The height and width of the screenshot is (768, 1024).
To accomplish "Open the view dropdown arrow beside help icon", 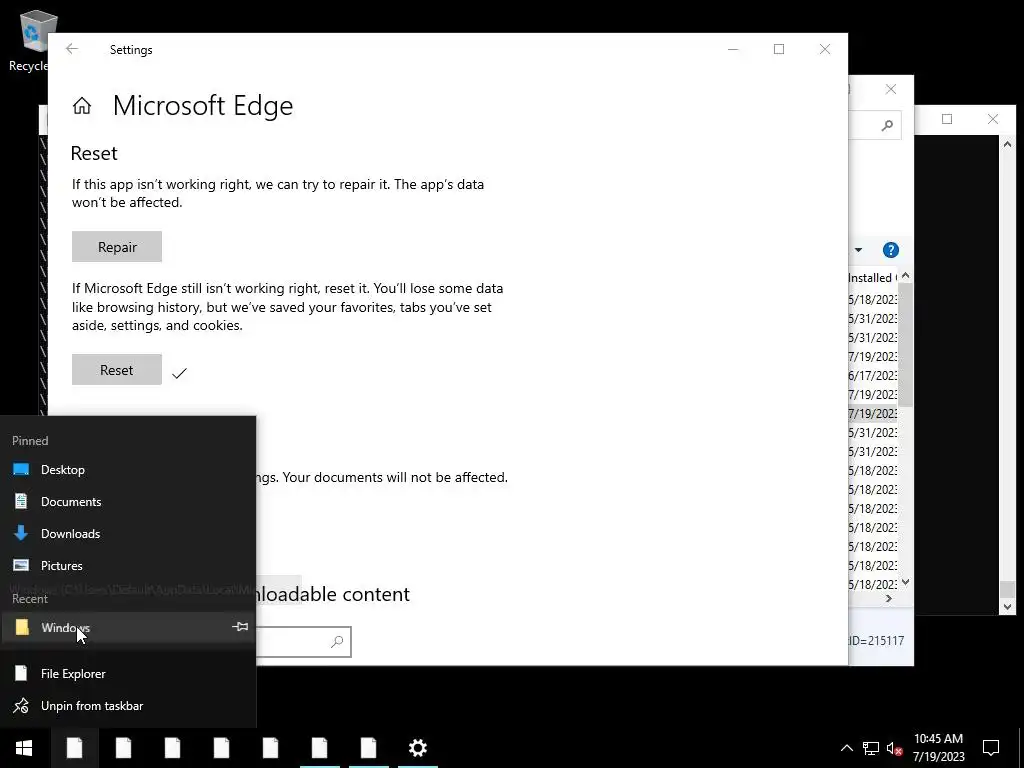I will pos(858,250).
